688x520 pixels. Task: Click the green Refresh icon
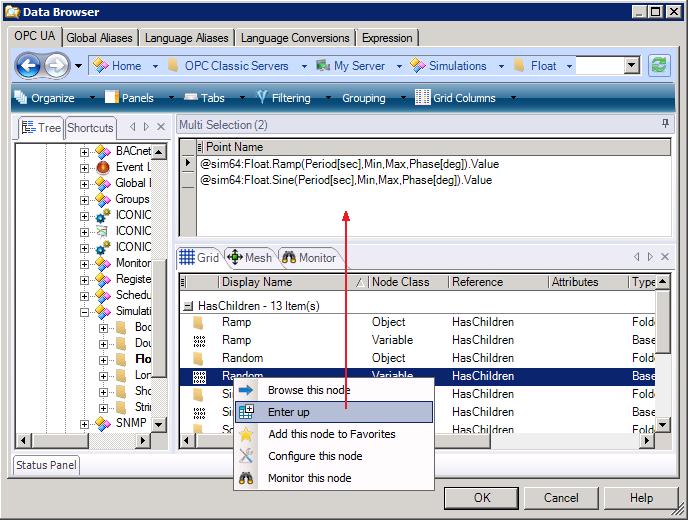[658, 66]
